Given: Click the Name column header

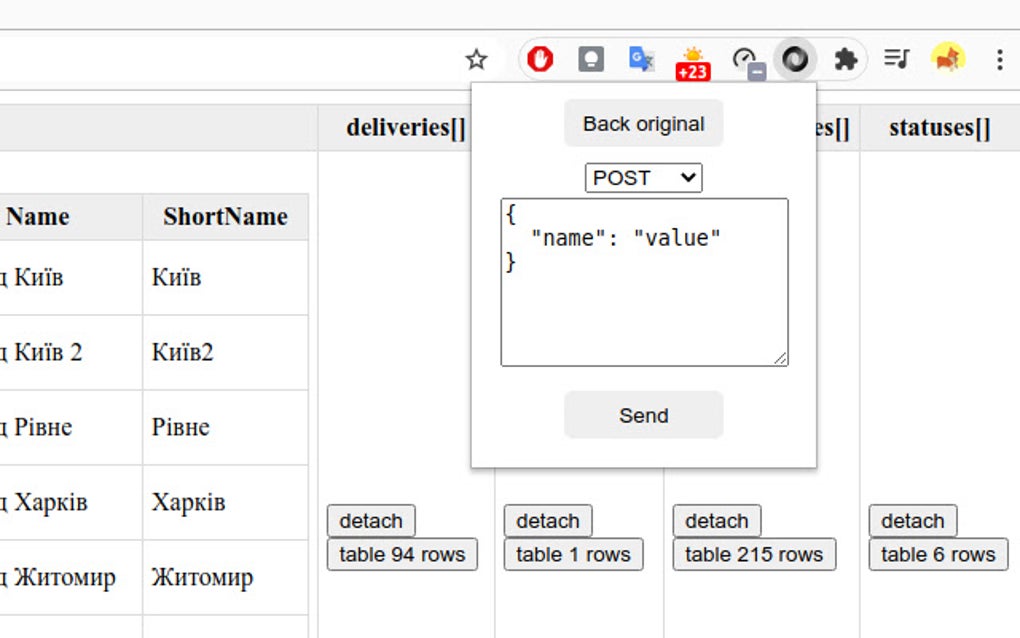Looking at the screenshot, I should 71,217.
